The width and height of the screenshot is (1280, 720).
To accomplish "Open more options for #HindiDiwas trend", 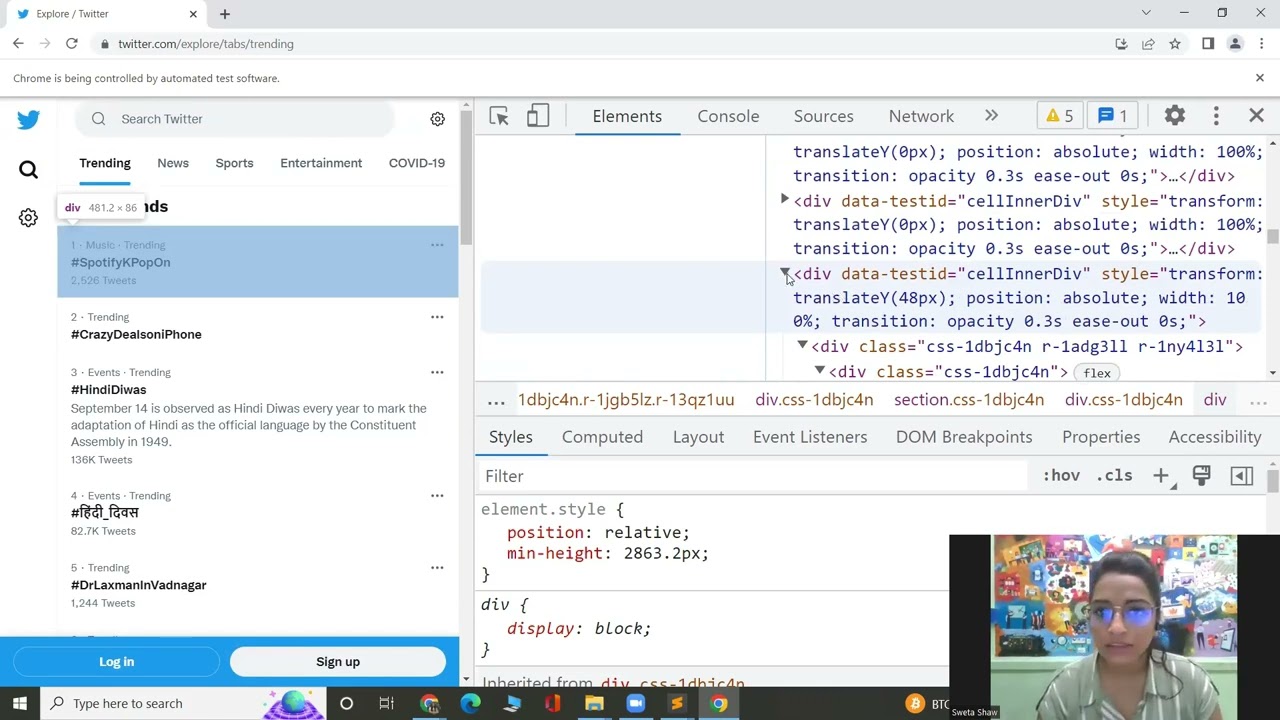I will click(437, 372).
